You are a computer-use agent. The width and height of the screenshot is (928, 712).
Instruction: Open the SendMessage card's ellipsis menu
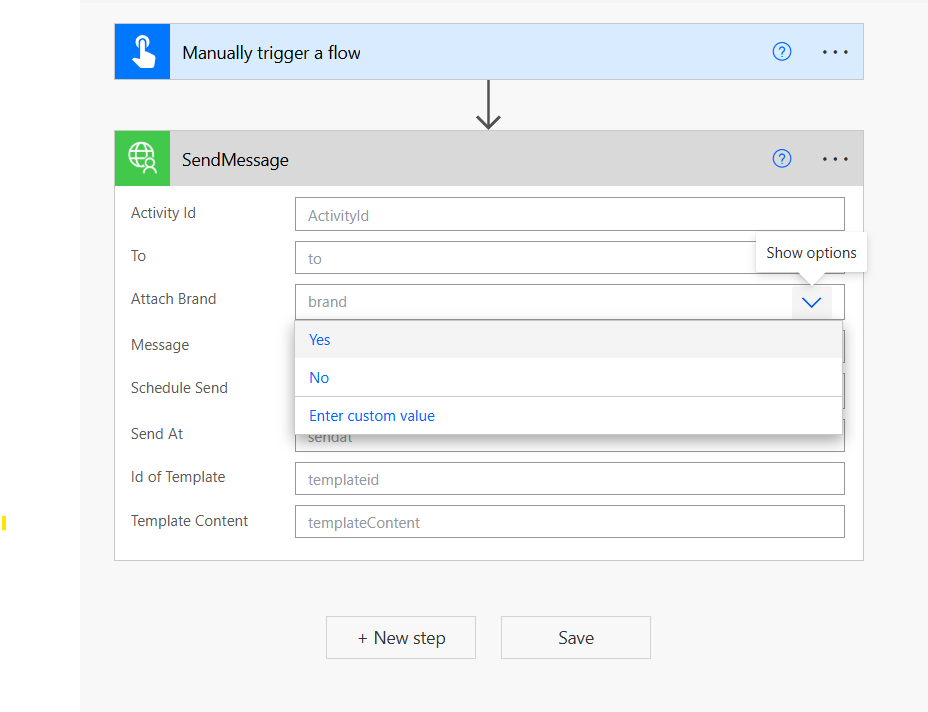point(835,159)
